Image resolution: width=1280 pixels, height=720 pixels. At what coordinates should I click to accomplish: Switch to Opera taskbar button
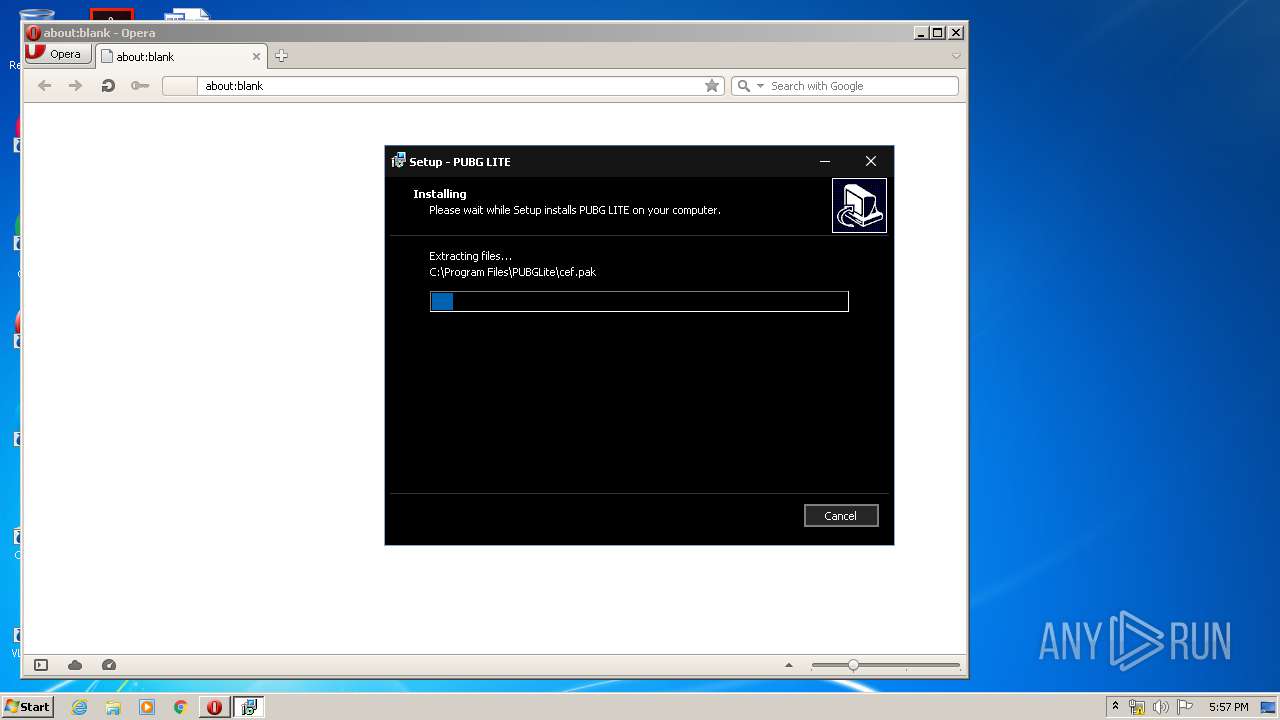[214, 707]
